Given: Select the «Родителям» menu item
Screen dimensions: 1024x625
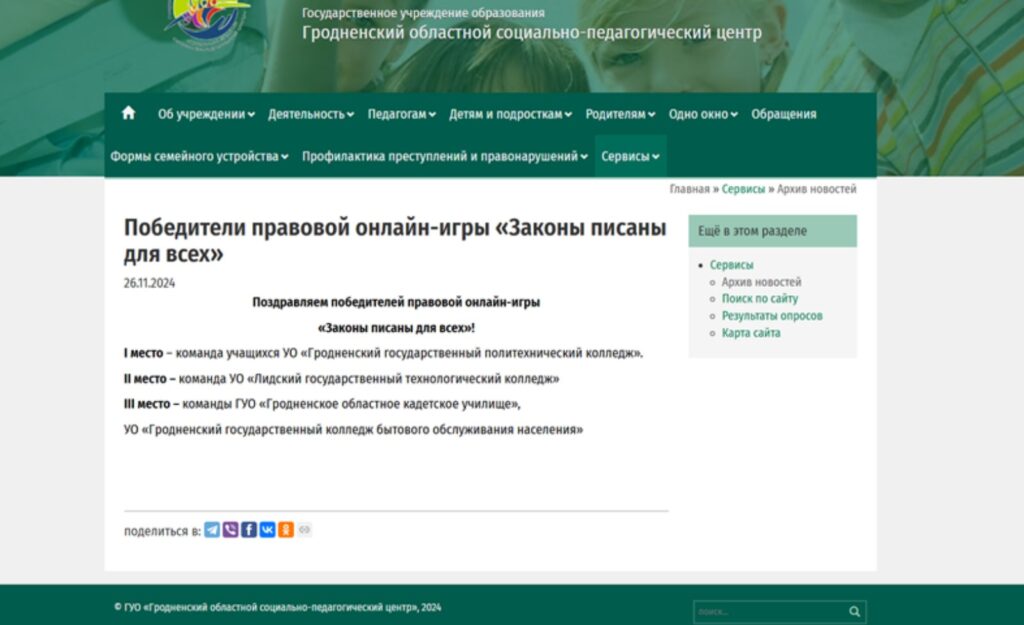Looking at the screenshot, I should tap(620, 114).
